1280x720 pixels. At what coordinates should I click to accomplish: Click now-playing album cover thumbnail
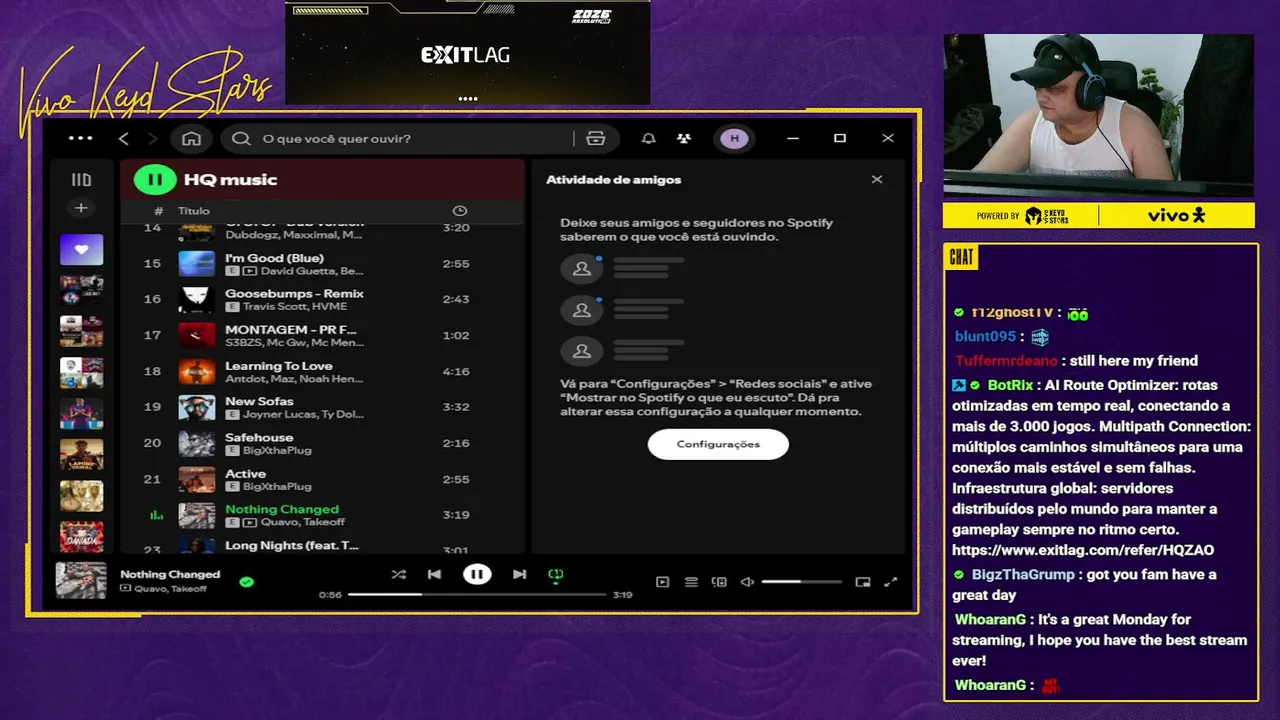[81, 581]
